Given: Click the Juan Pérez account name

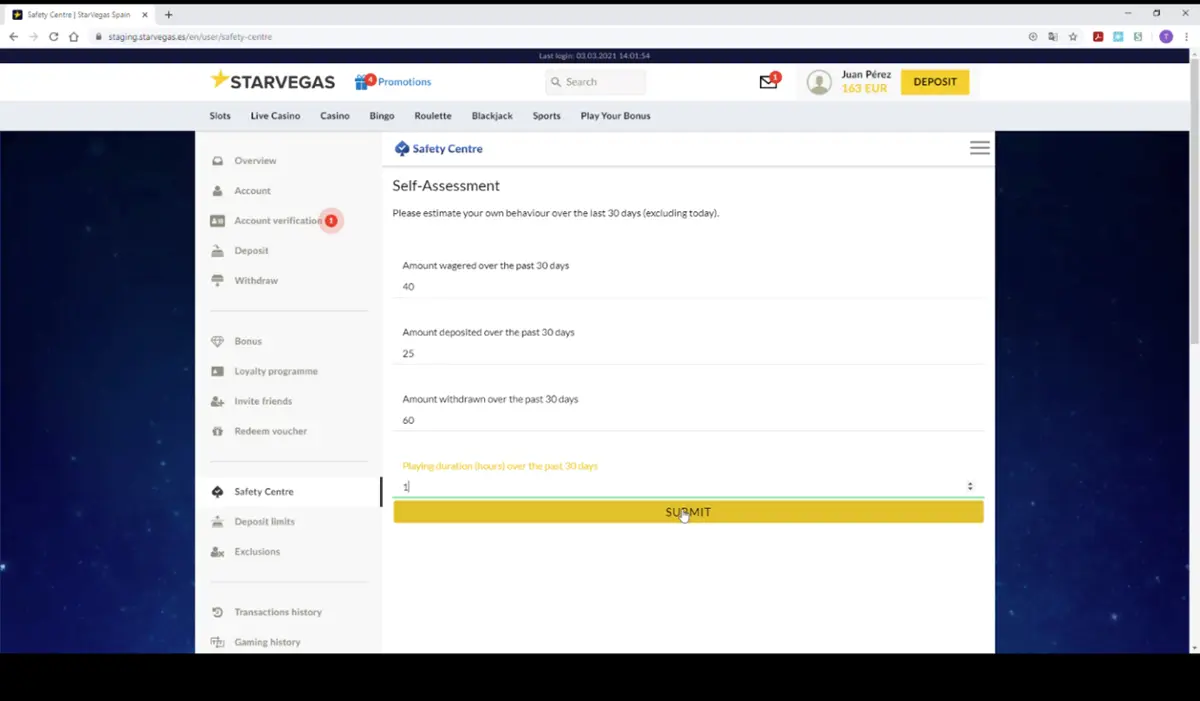Looking at the screenshot, I should pos(866,75).
